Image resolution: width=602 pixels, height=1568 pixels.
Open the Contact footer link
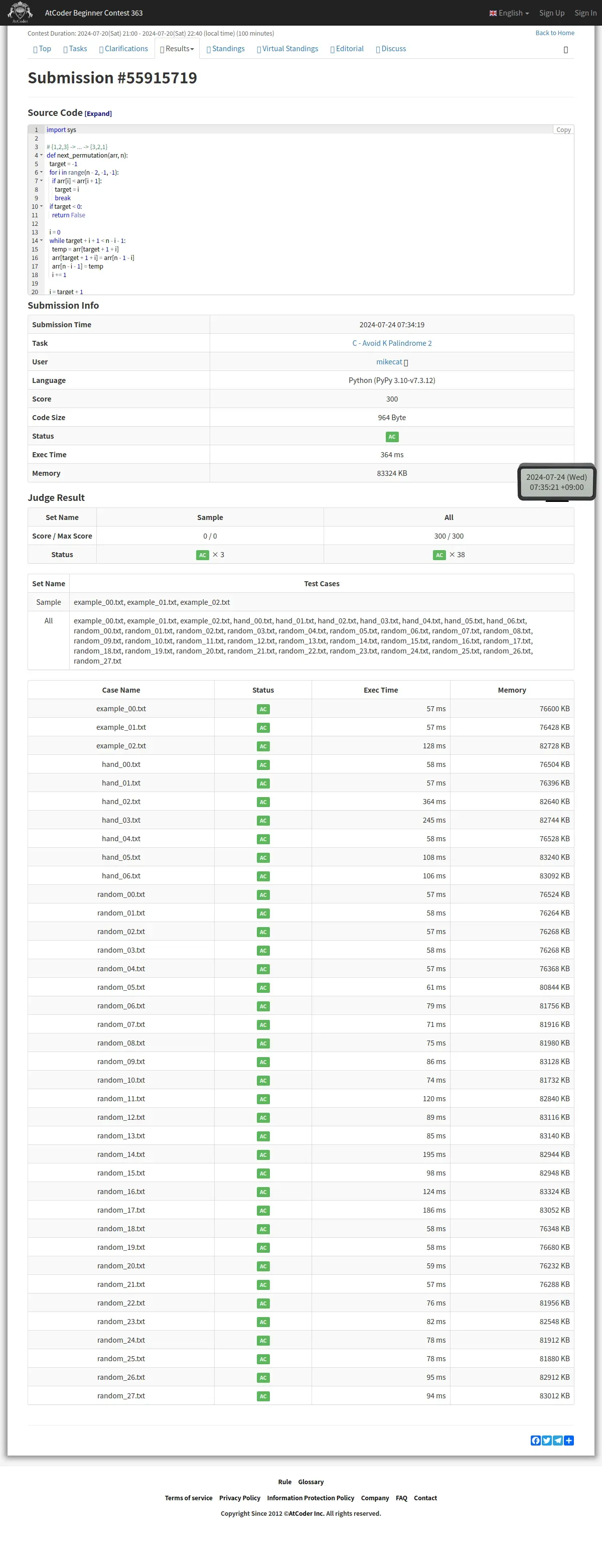click(425, 1498)
